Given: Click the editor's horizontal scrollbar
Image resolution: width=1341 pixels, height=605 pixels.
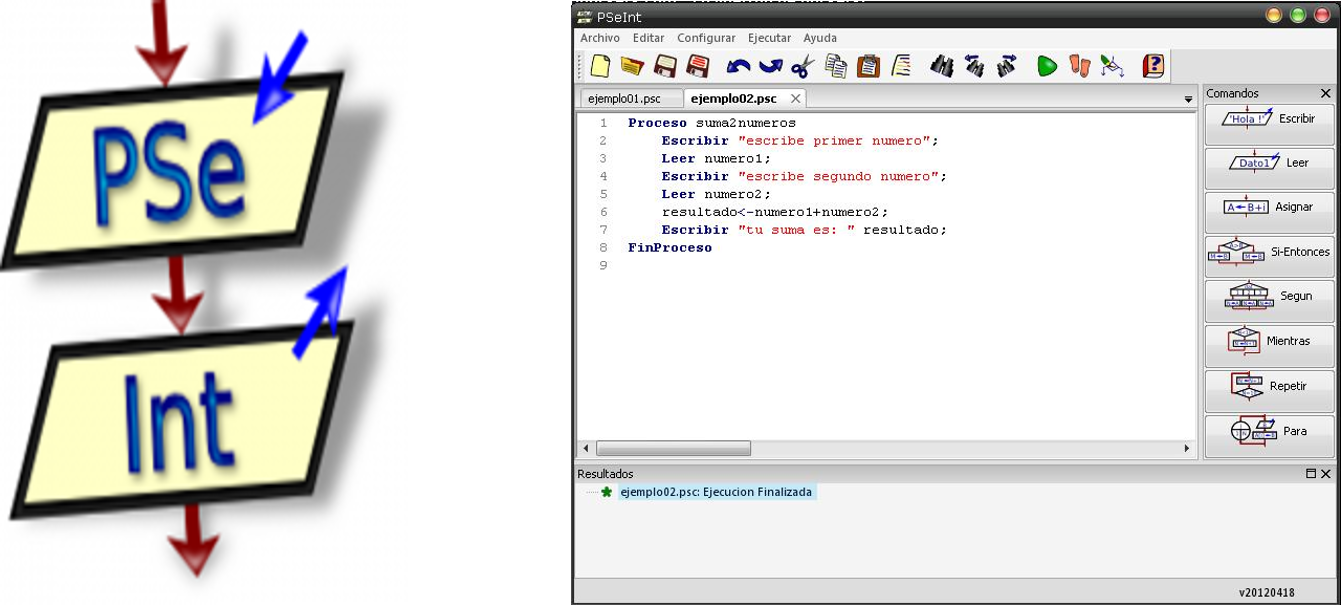Looking at the screenshot, I should [670, 448].
